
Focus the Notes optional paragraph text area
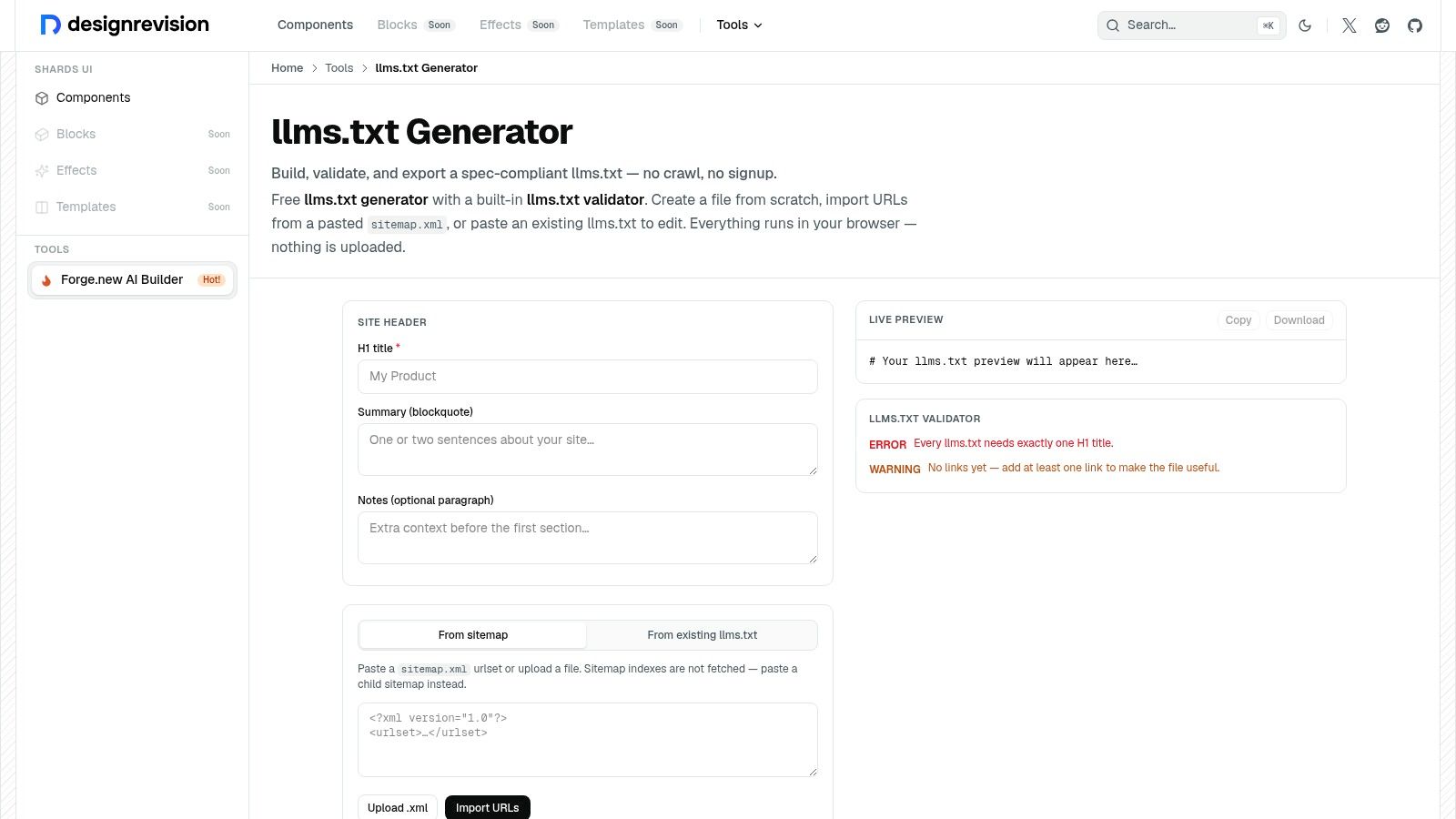588,538
